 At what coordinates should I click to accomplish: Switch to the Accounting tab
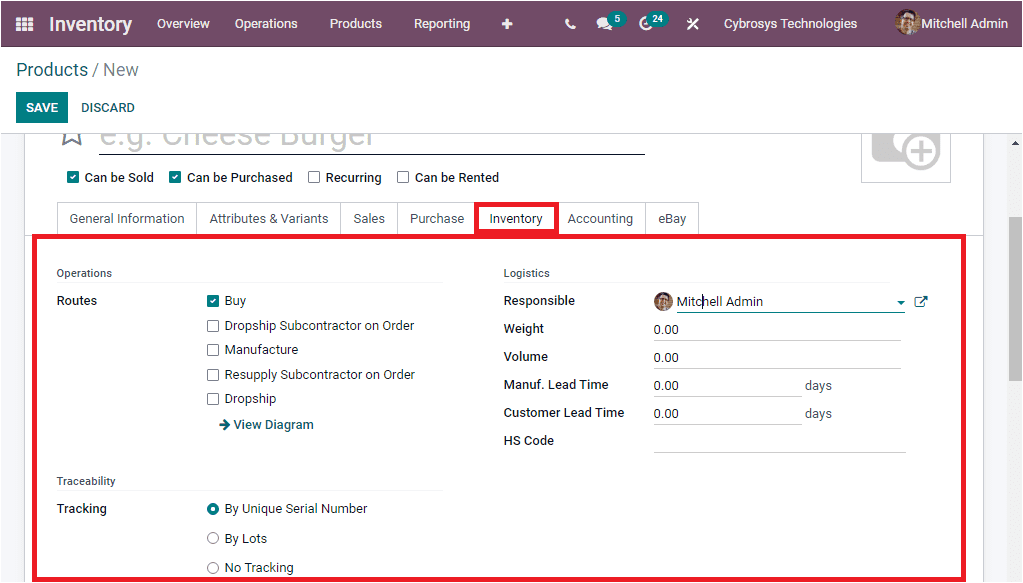point(600,218)
